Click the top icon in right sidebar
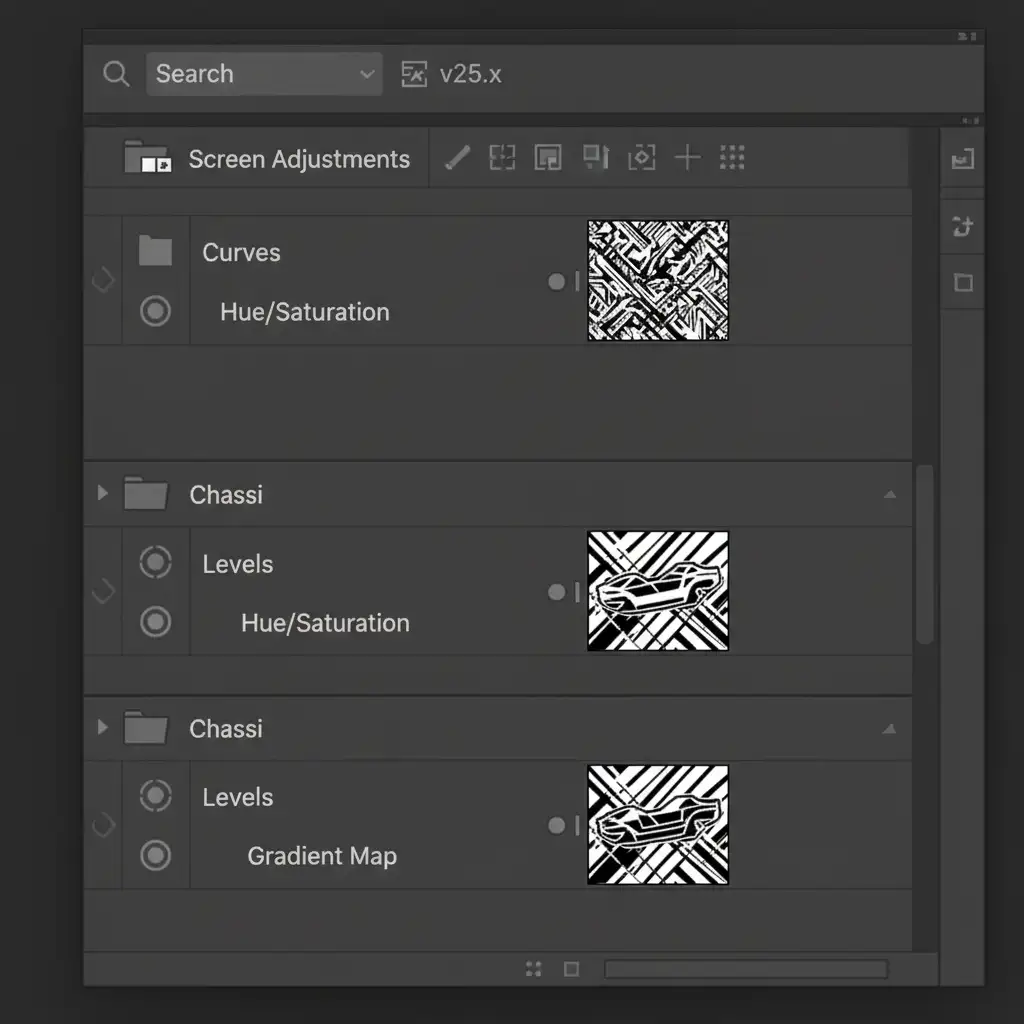Viewport: 1024px width, 1024px height. coord(962,159)
